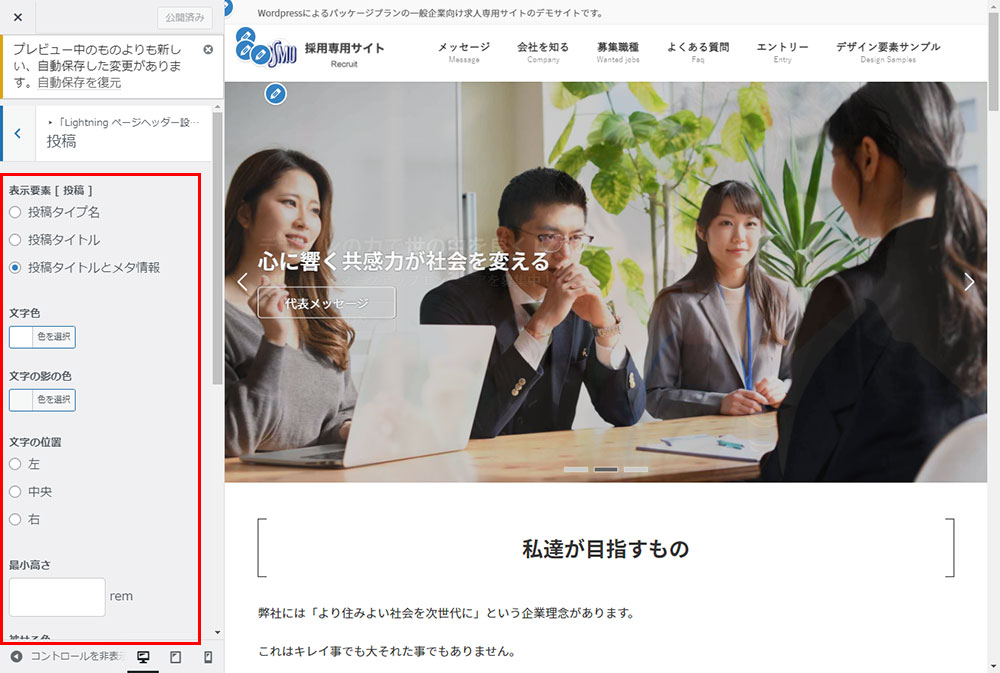Screen dimensions: 1000x673
Task: Dismiss the autosave notification
Action: coord(208,49)
